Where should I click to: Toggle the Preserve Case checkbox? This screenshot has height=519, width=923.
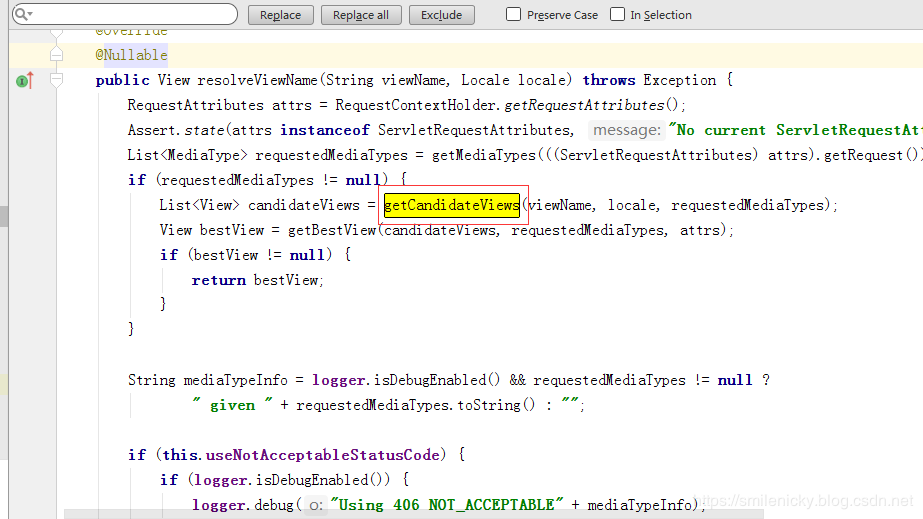(x=514, y=15)
